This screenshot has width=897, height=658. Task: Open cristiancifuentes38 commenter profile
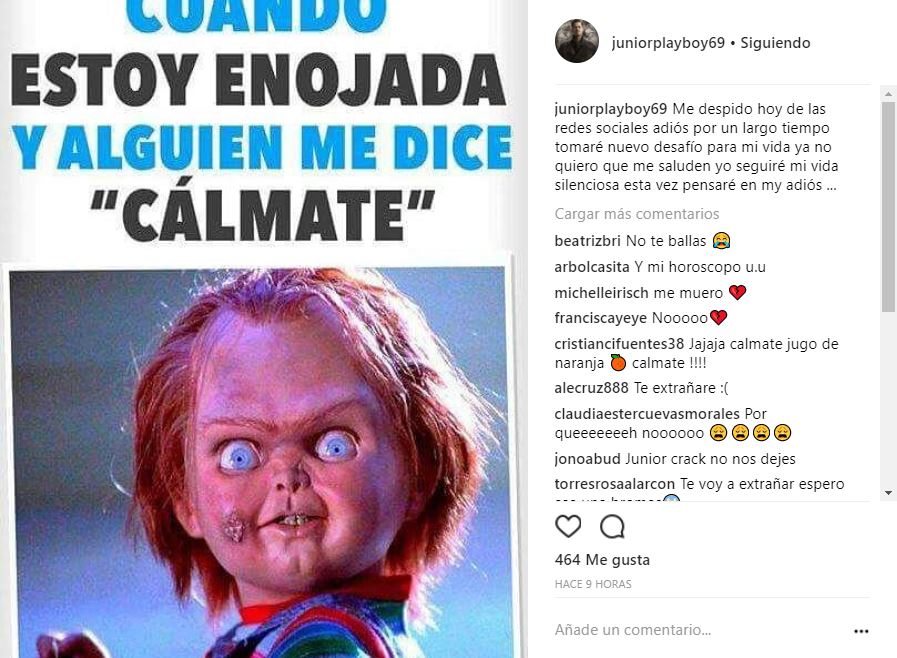coord(619,344)
